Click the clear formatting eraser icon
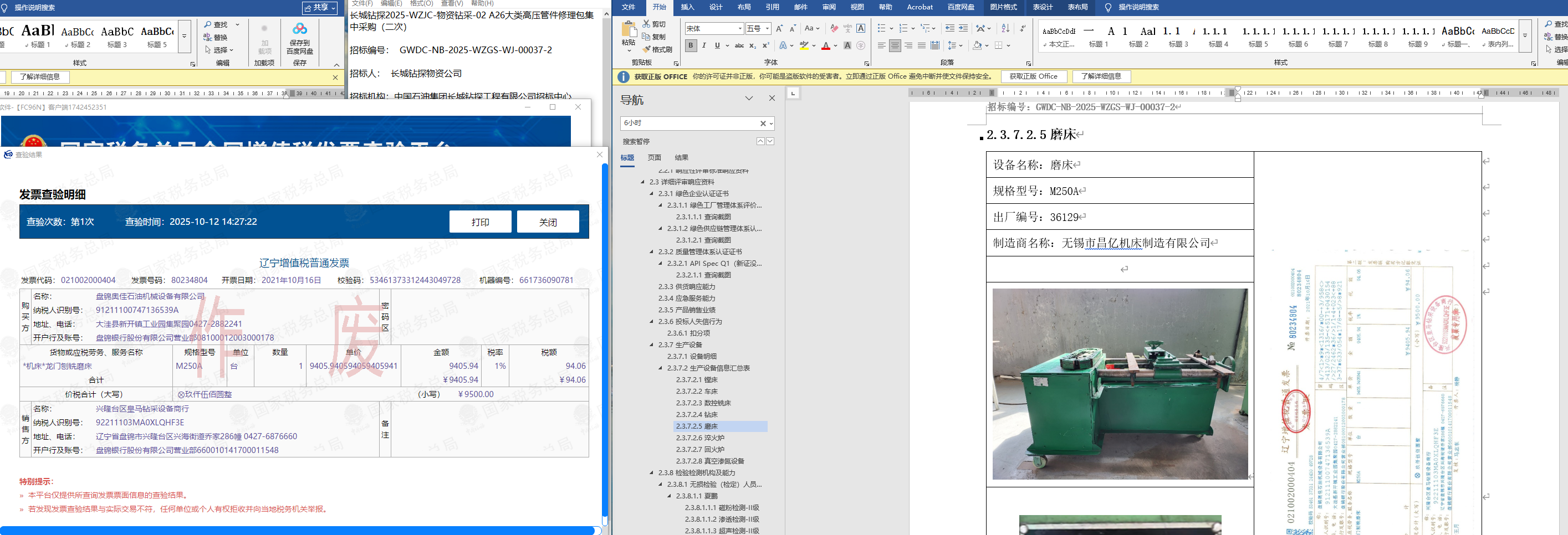The height and width of the screenshot is (535, 1568). click(834, 29)
